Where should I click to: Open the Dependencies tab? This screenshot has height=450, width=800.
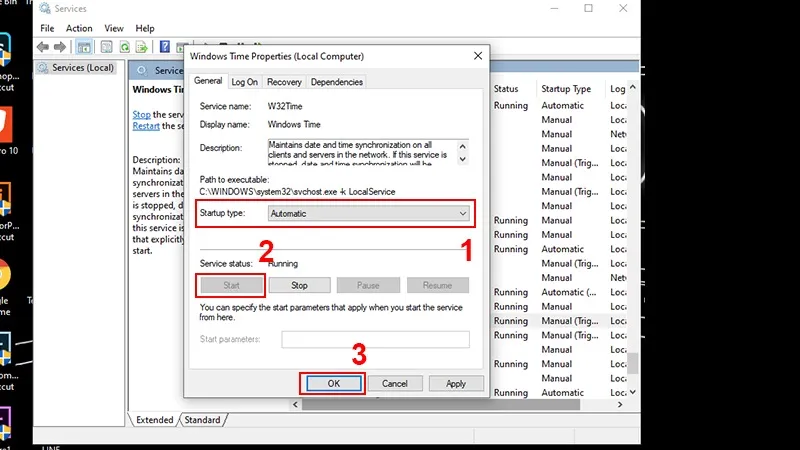coord(337,82)
